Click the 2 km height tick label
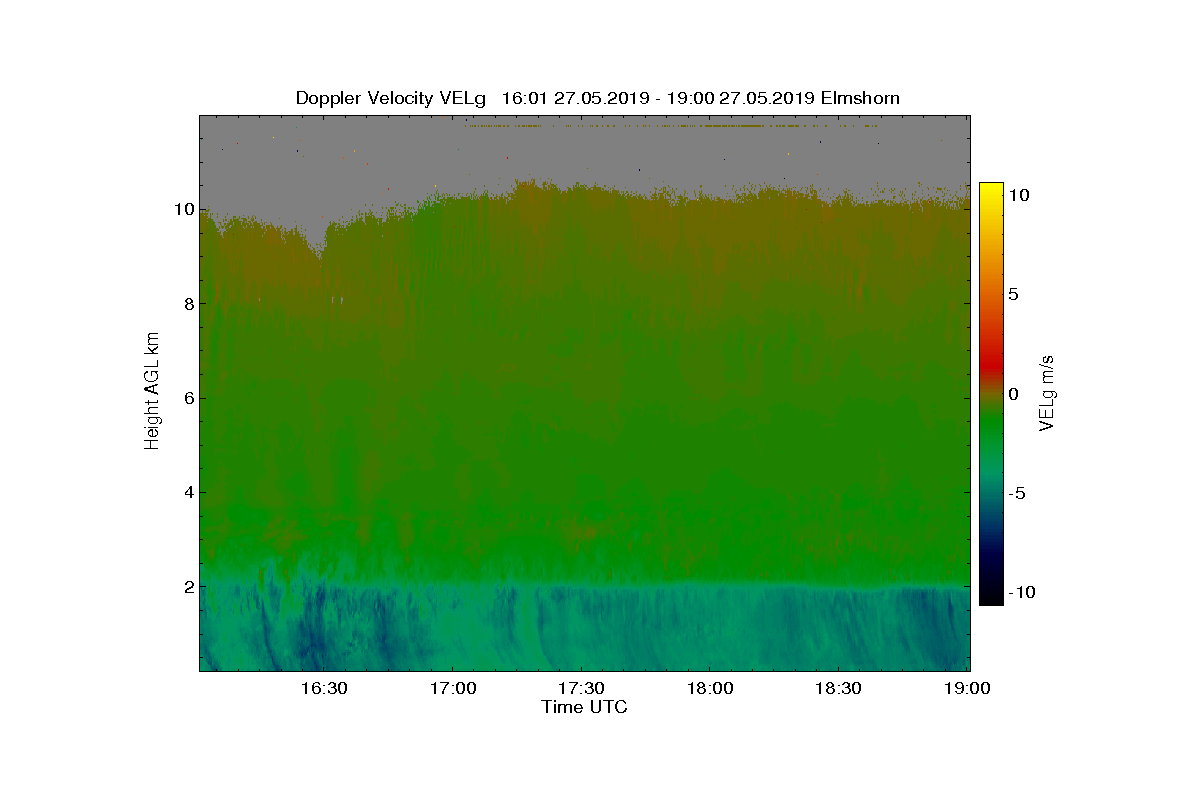 188,586
